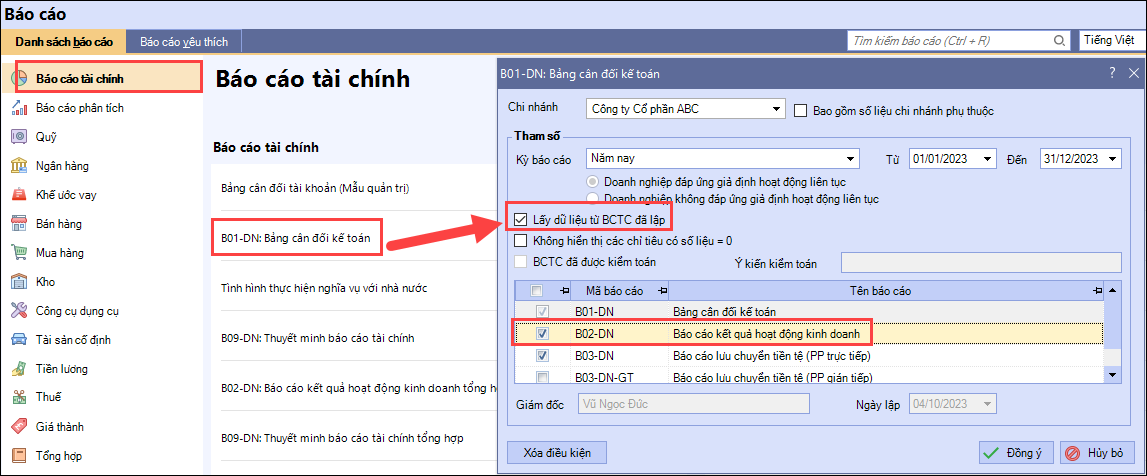Viewport: 1147px width, 476px height.
Task: Select the Bán hàng sales icon
Action: tap(18, 224)
